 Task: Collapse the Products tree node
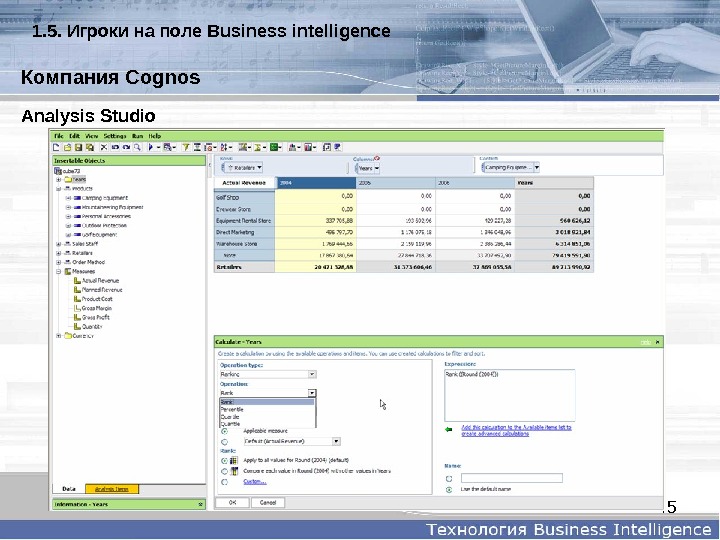coord(59,189)
